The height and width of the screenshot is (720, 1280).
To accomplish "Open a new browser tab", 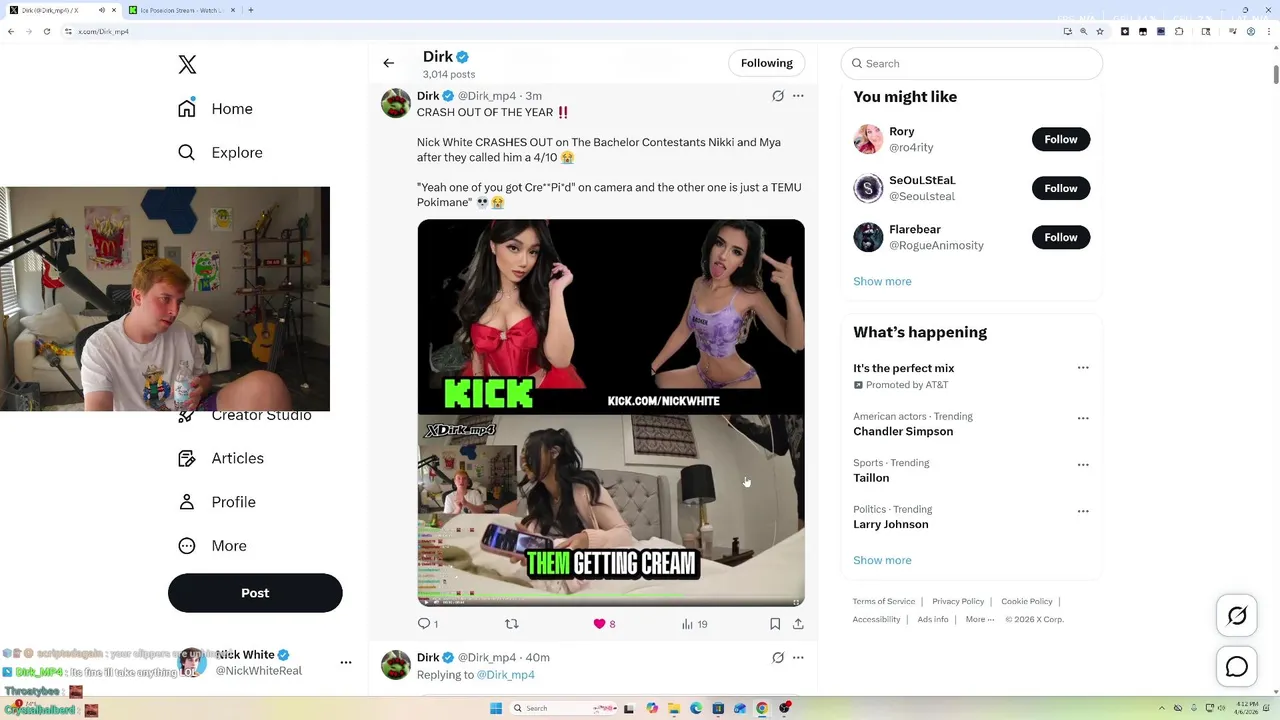I will coord(250,10).
